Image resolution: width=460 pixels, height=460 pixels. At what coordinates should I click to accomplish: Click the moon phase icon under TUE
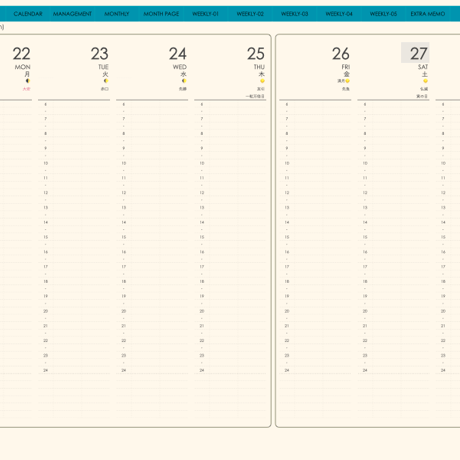106,81
